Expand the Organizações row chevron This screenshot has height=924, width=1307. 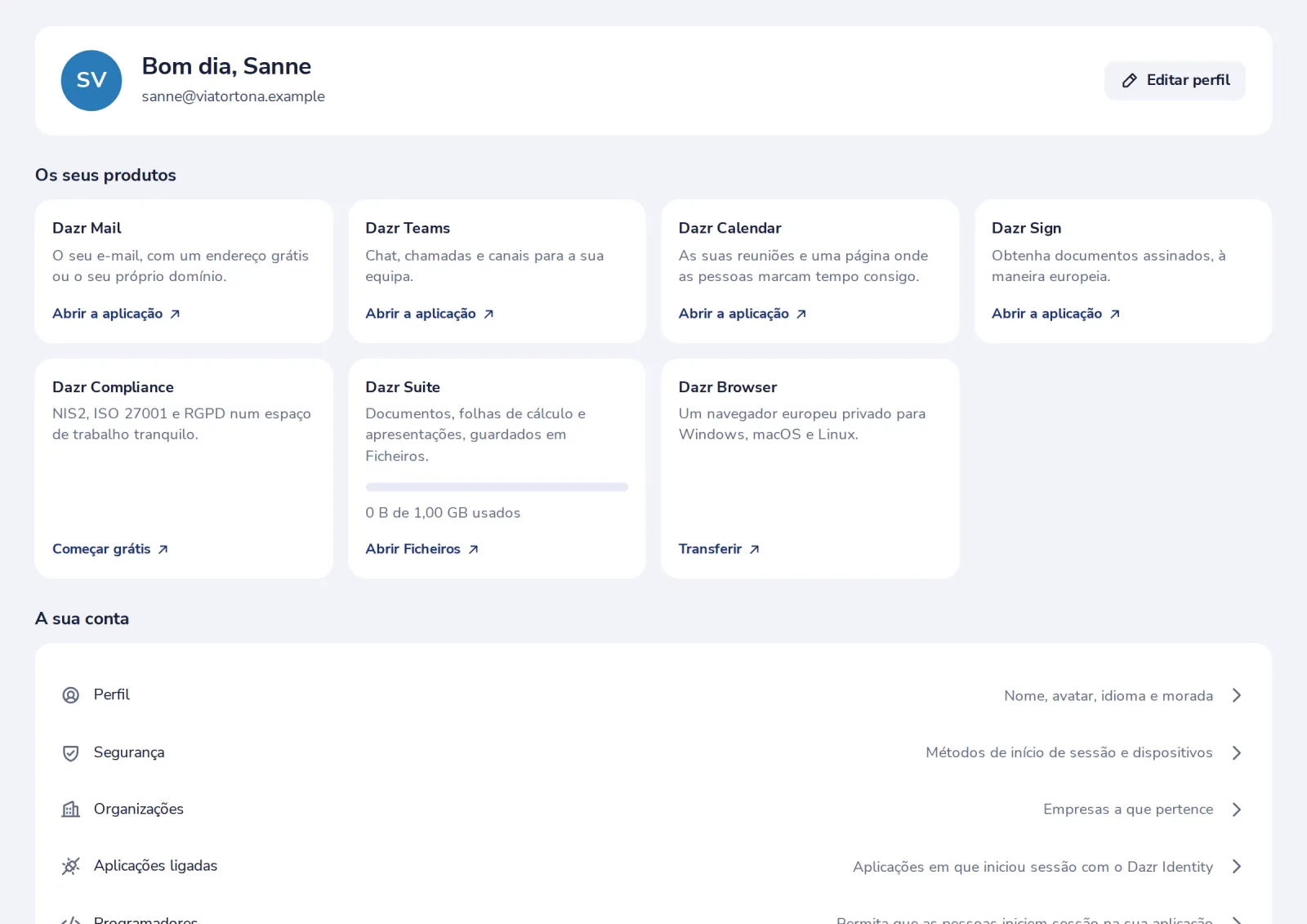pos(1237,810)
